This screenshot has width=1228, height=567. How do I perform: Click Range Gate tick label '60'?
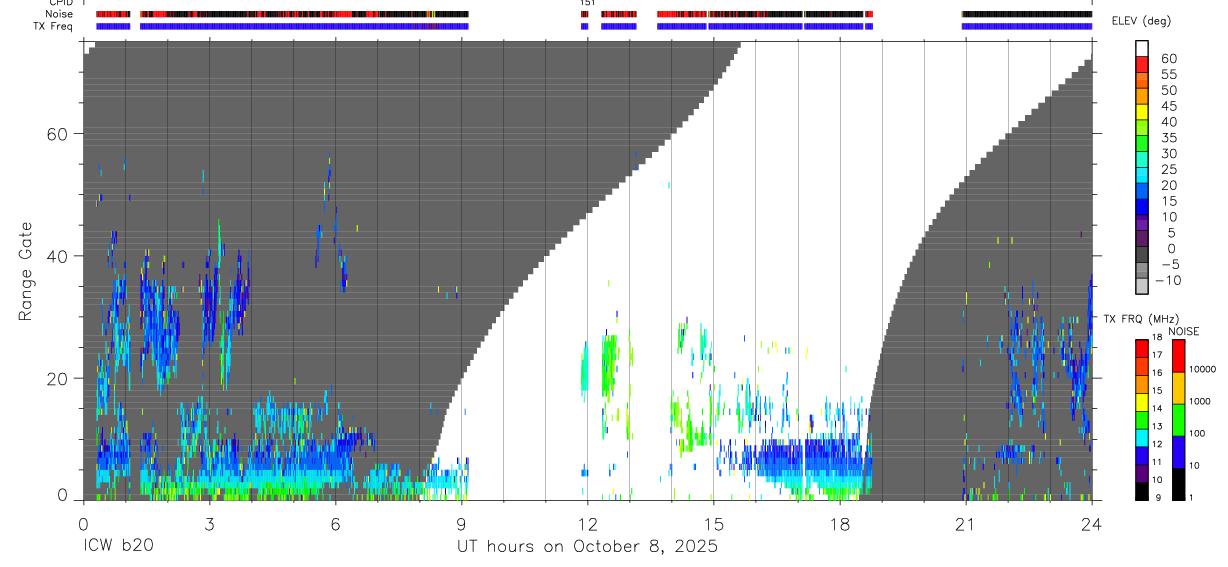56,134
